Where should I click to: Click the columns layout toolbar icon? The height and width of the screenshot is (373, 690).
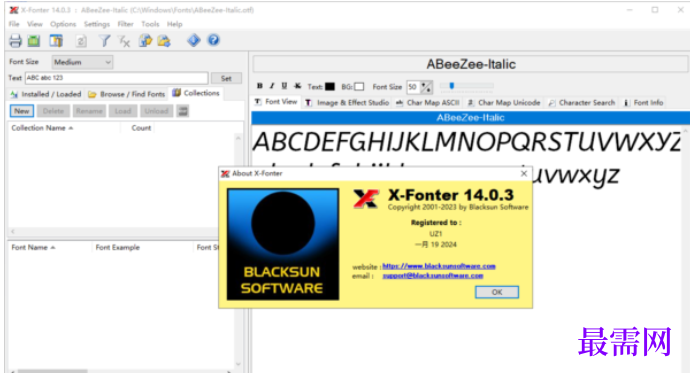pyautogui.click(x=56, y=41)
